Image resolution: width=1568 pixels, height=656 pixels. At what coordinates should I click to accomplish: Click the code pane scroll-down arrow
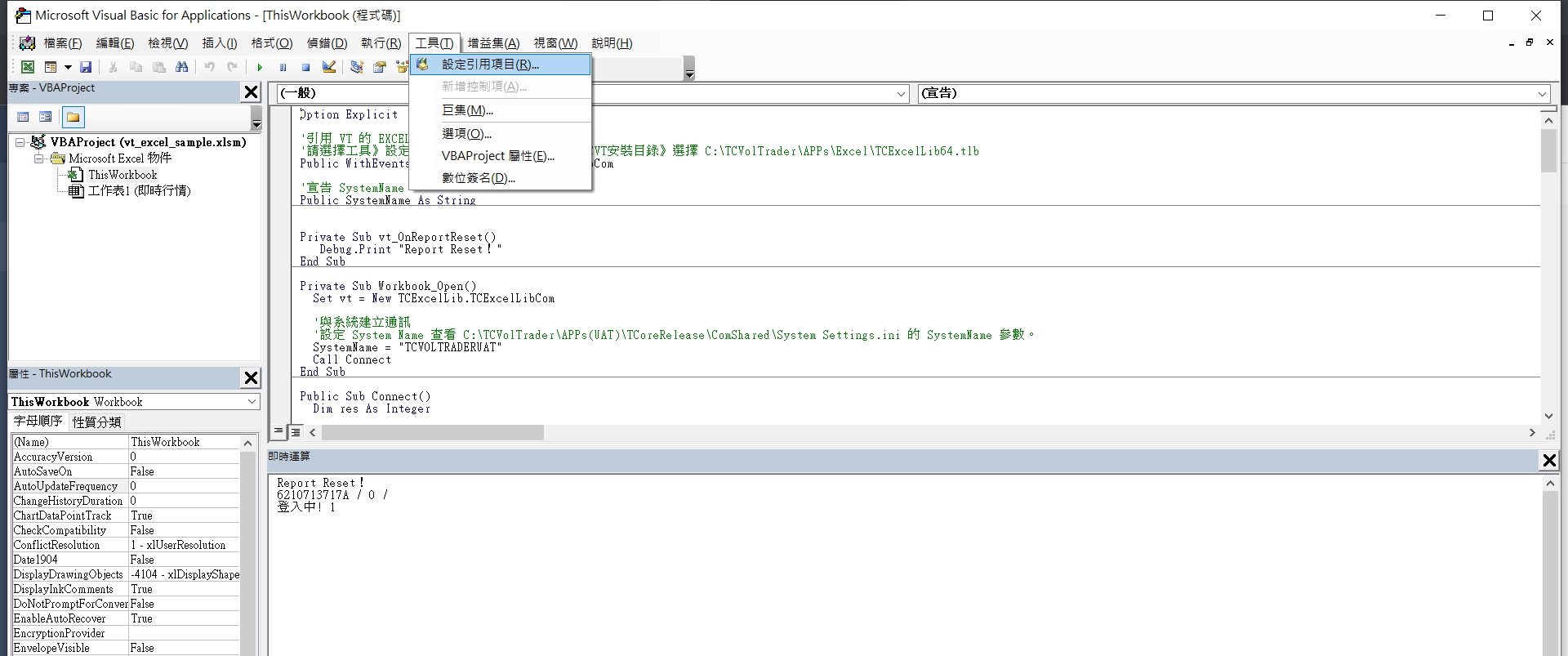(1548, 417)
